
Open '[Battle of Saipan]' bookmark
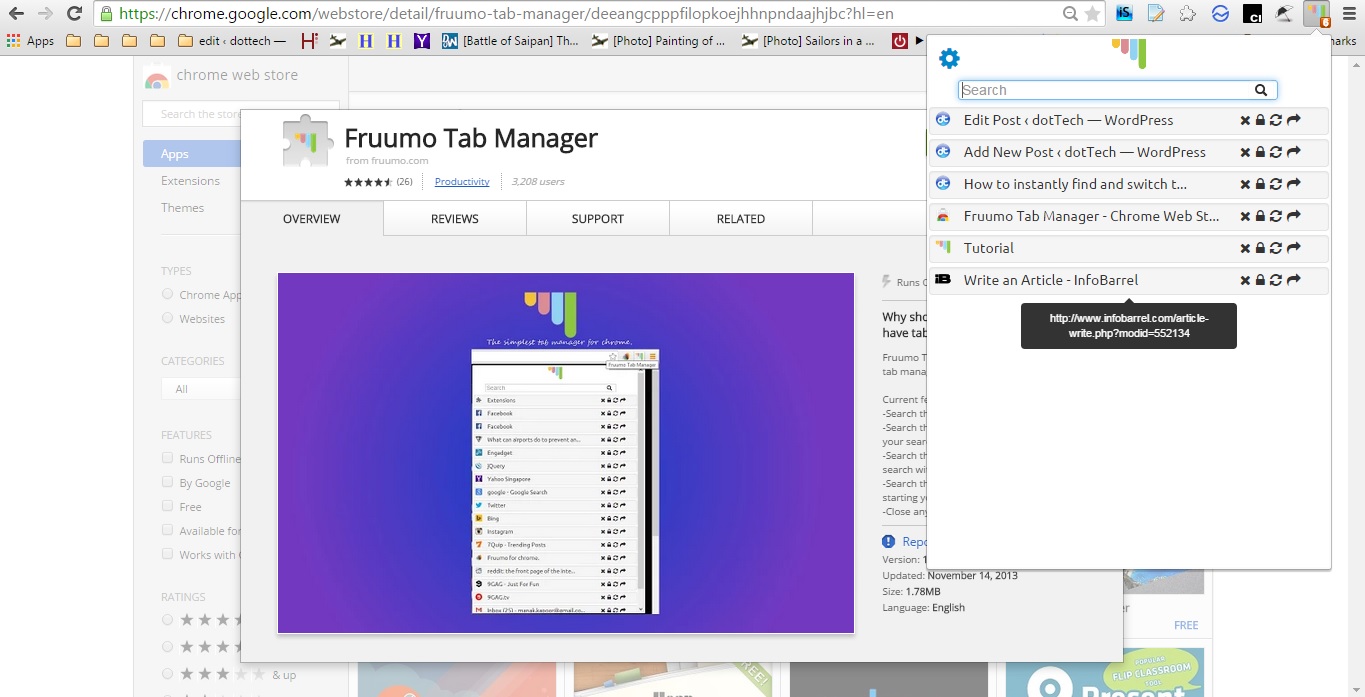(510, 41)
